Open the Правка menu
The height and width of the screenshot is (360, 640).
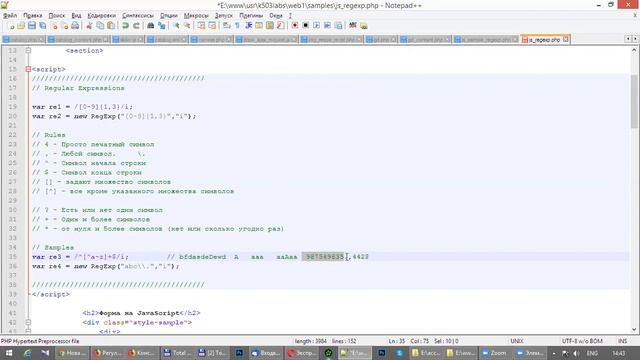point(33,16)
